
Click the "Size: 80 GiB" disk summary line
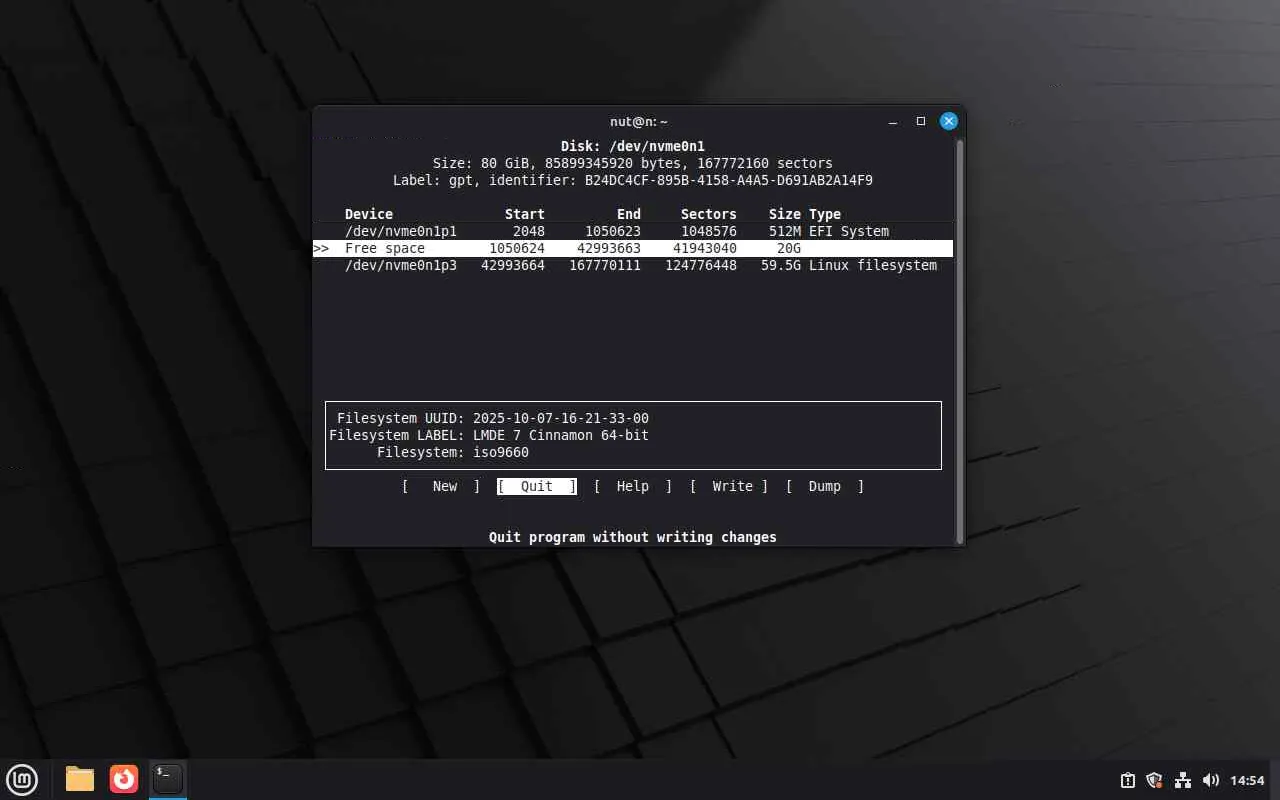(x=633, y=163)
